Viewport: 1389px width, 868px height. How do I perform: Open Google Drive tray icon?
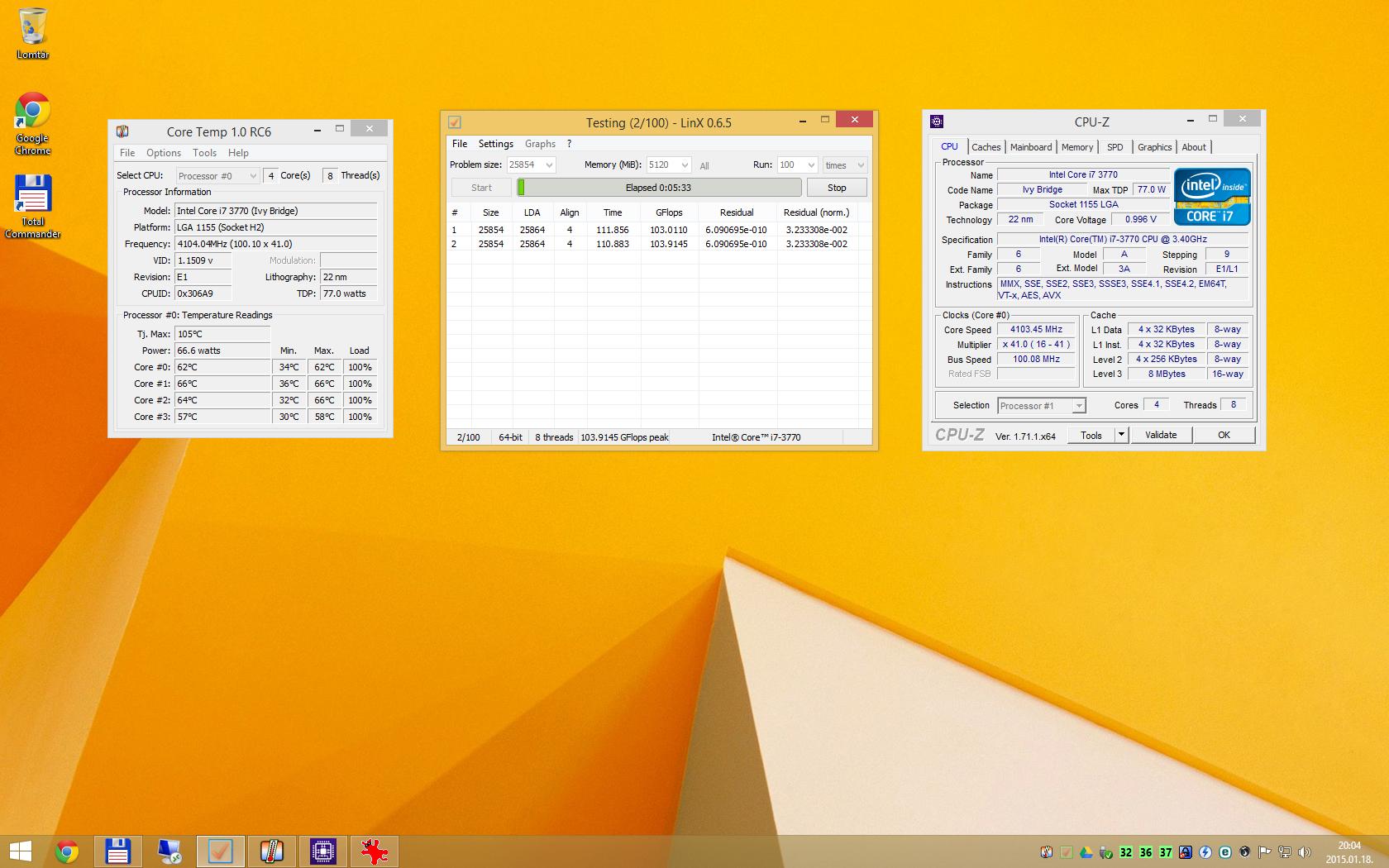point(1086,852)
